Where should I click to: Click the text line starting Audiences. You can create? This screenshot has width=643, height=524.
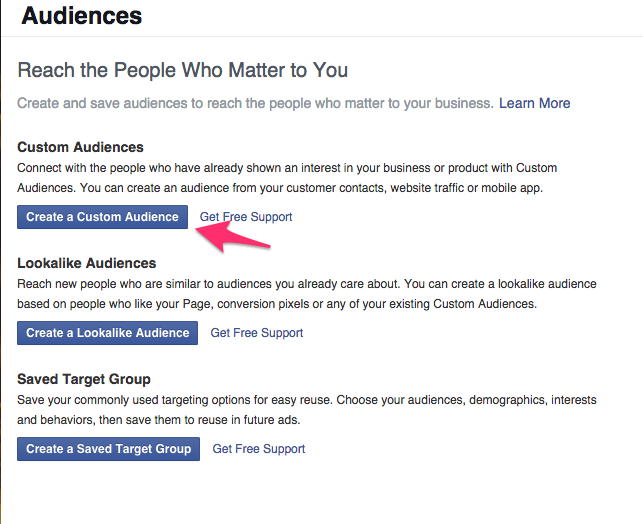[x=280, y=188]
